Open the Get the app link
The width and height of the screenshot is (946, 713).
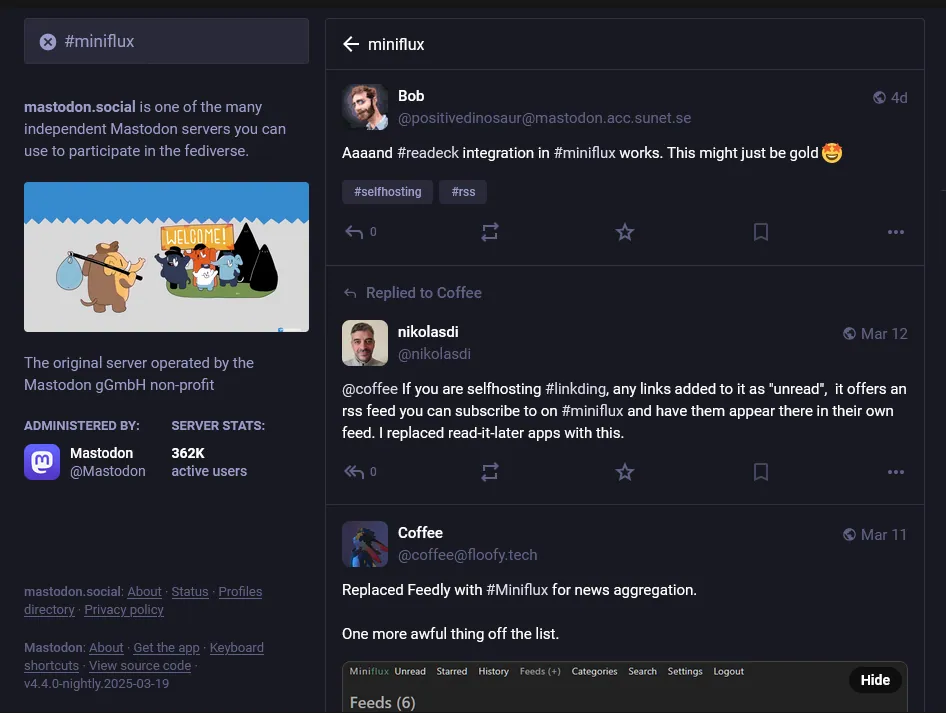[166, 648]
